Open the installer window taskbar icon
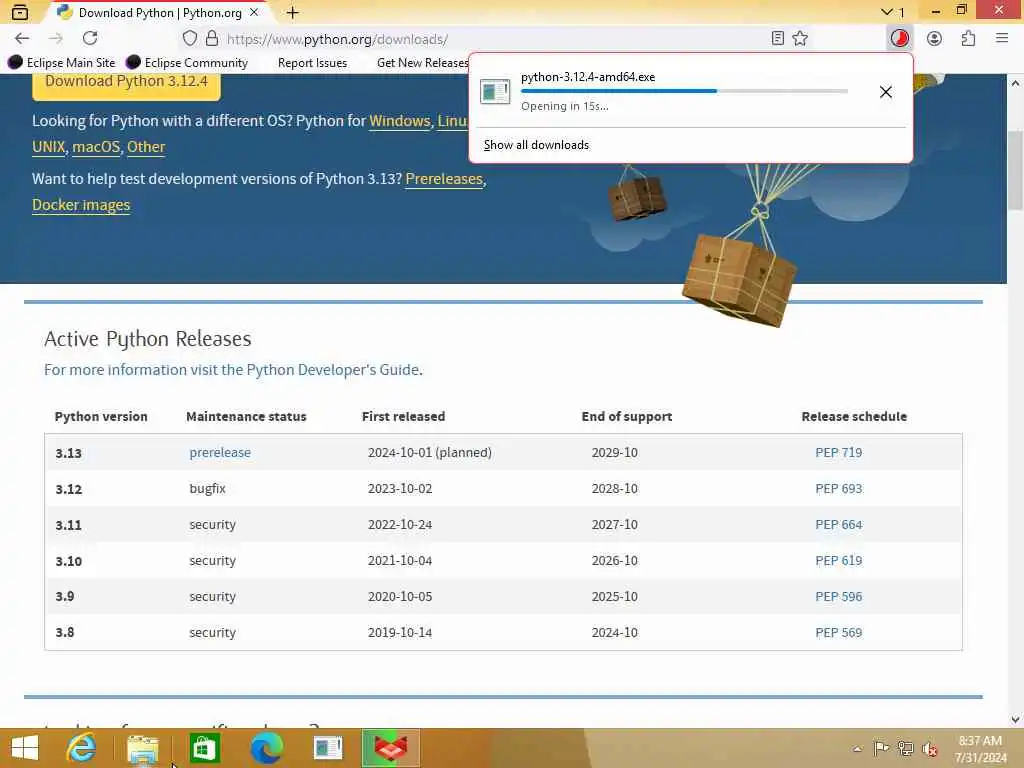Image resolution: width=1024 pixels, height=768 pixels. click(x=328, y=748)
